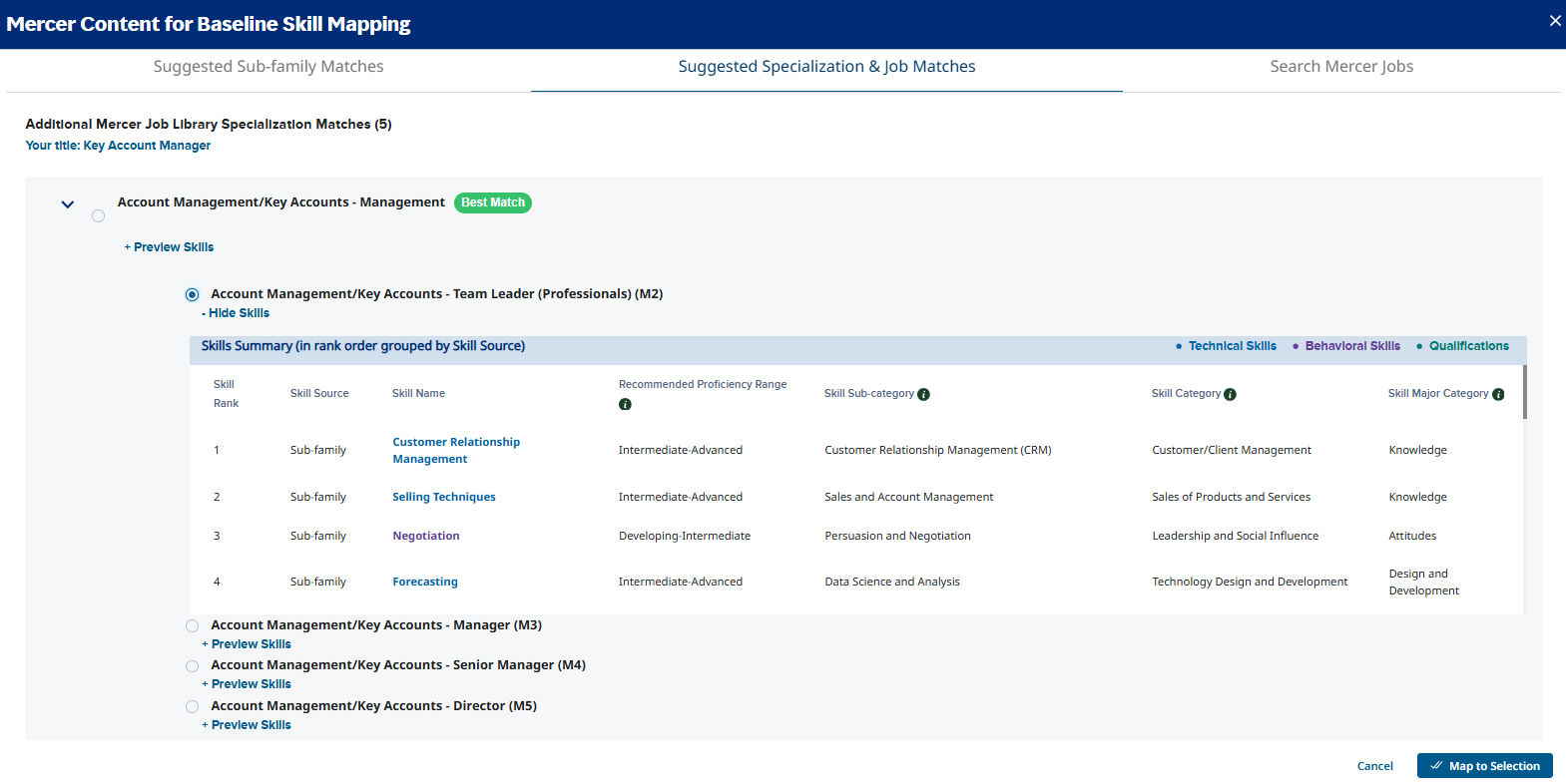Click the Technical Skills legend item

click(x=1226, y=346)
